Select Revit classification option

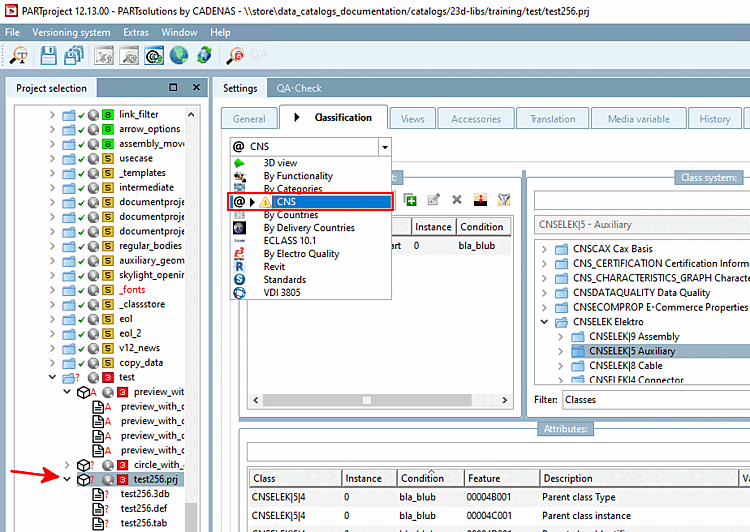click(274, 266)
